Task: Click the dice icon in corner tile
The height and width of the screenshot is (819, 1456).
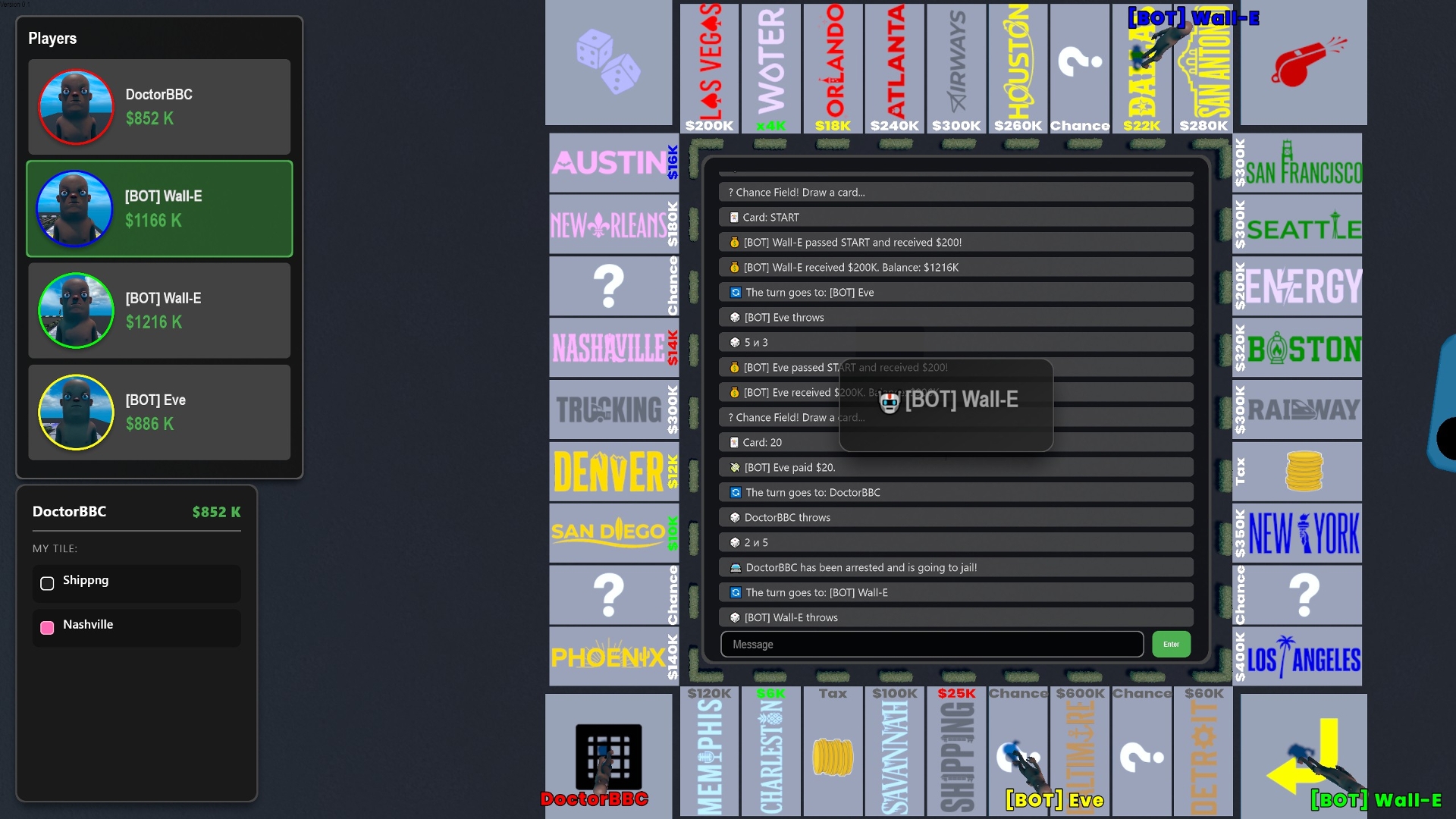Action: pyautogui.click(x=608, y=62)
